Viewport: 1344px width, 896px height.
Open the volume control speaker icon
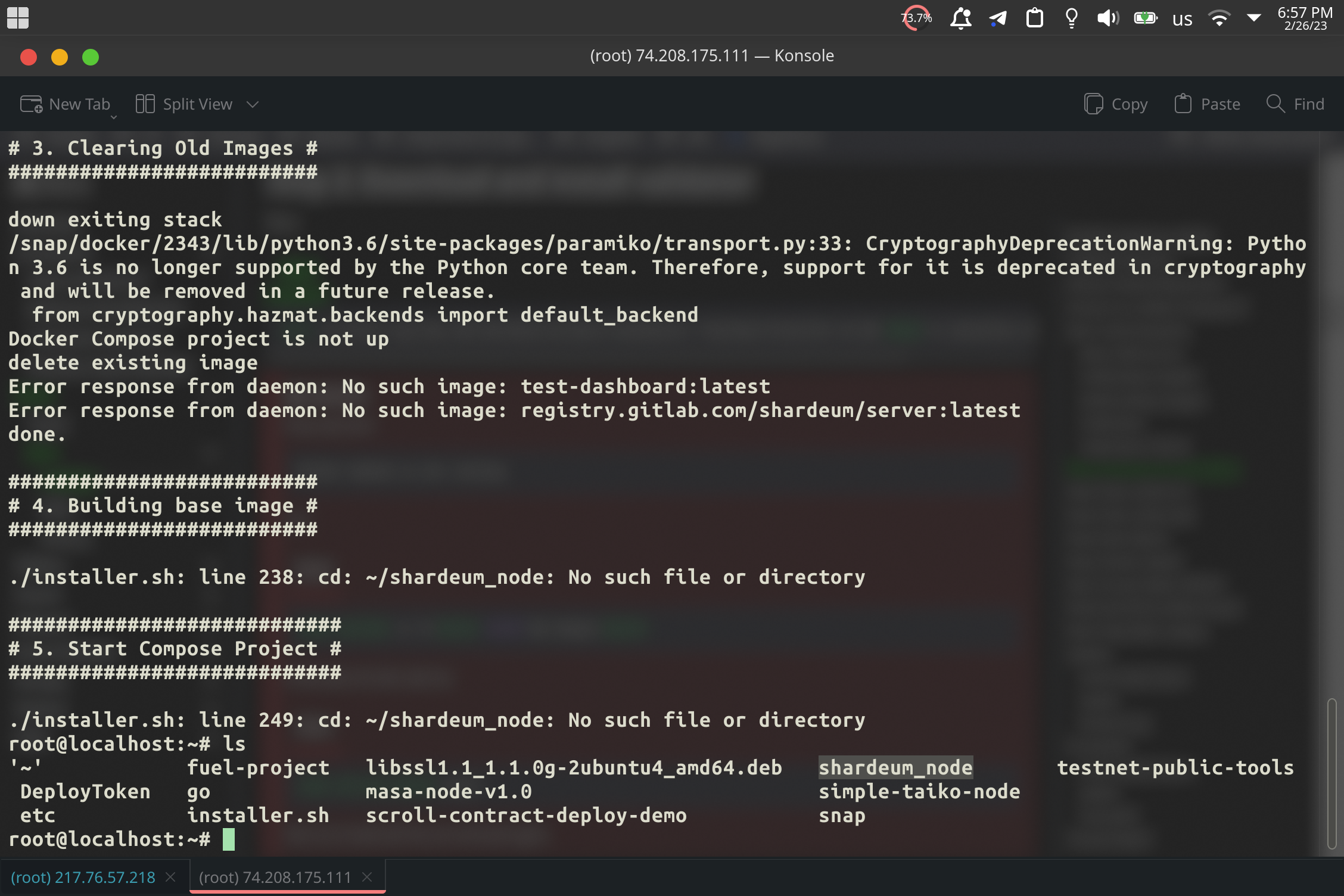click(x=1108, y=18)
